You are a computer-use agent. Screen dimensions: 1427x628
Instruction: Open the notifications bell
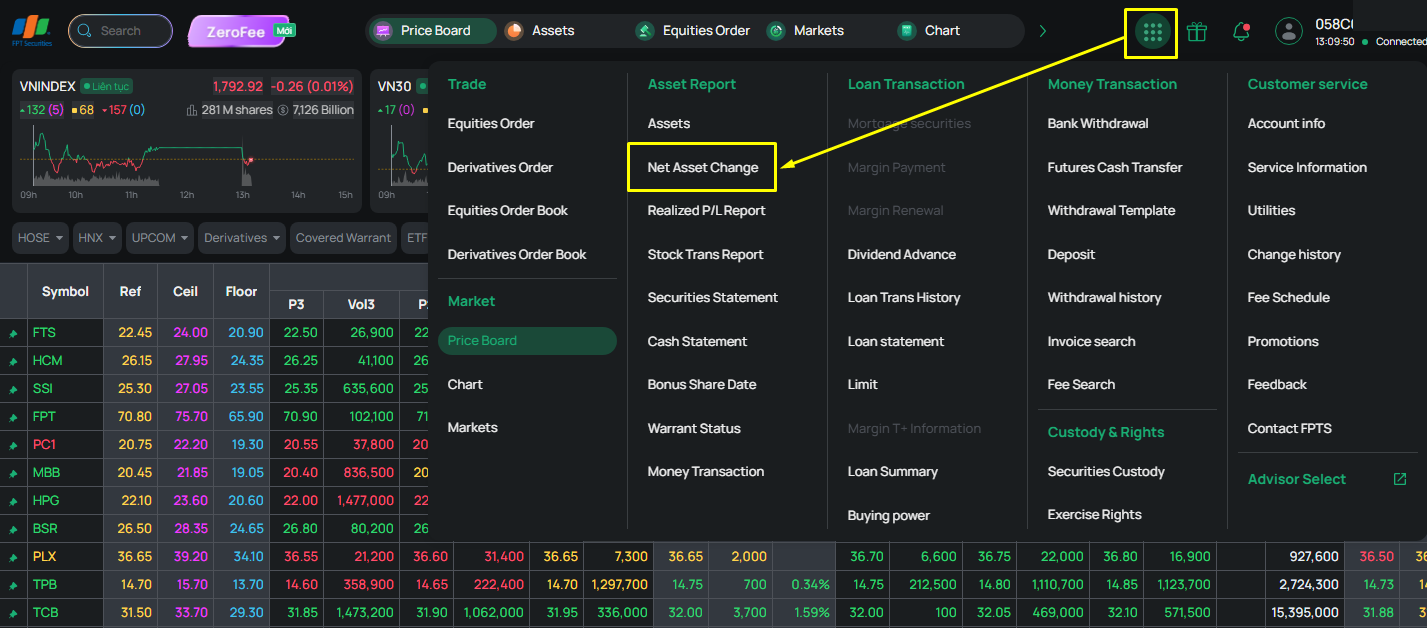tap(1241, 32)
